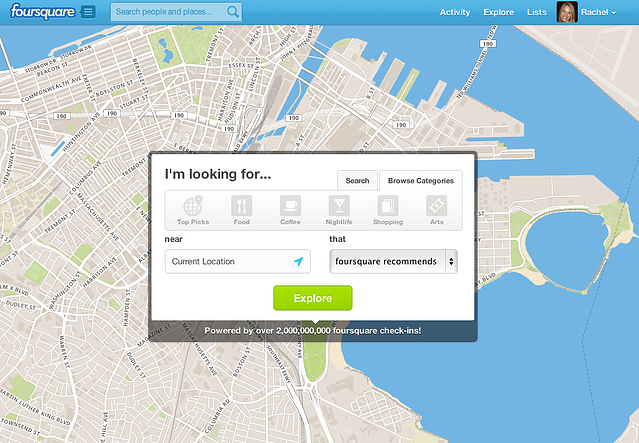
Task: Open the foursquare recommends dropdown
Action: [x=393, y=261]
